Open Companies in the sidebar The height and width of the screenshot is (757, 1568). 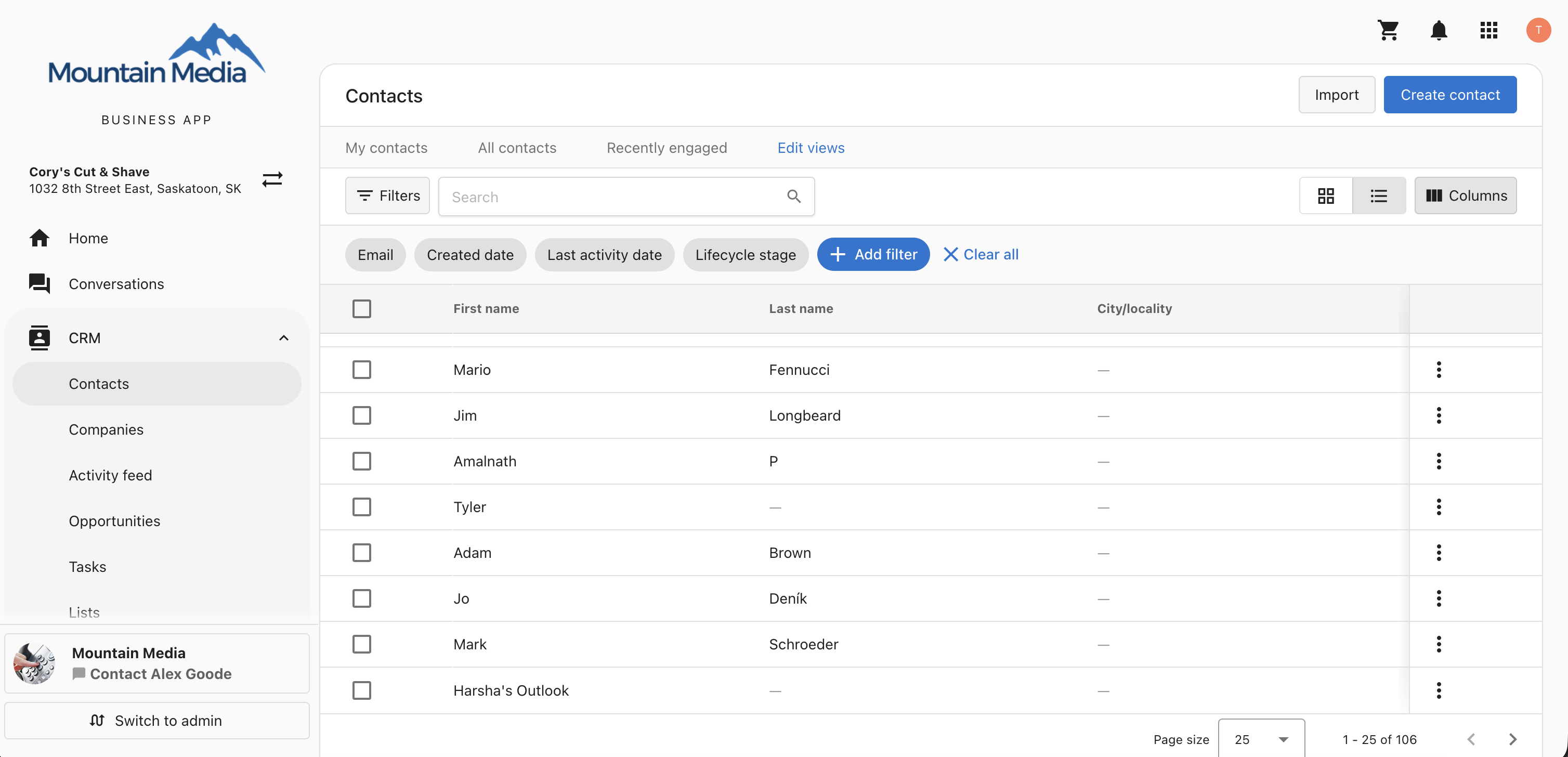click(x=106, y=429)
